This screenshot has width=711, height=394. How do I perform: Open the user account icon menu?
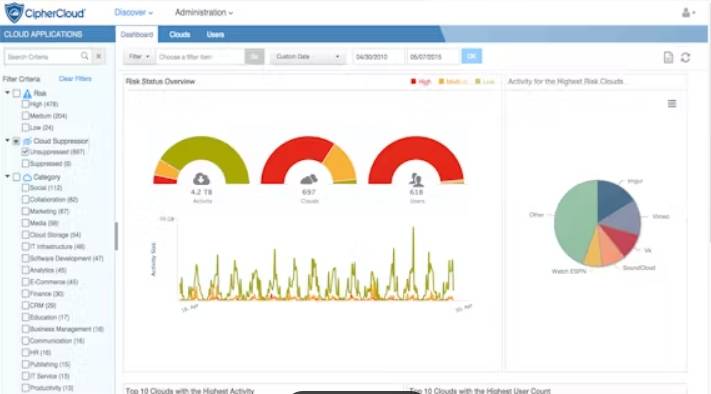688,13
